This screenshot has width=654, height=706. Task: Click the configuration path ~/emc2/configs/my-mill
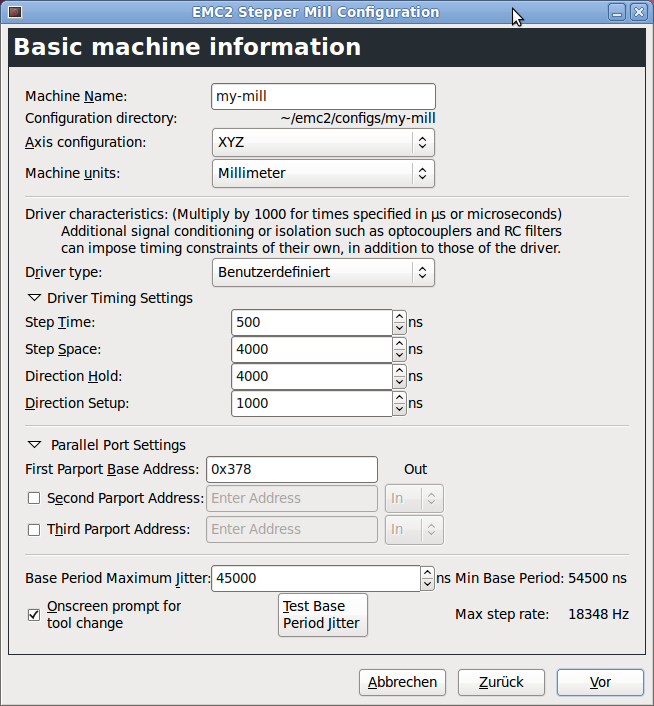click(x=358, y=118)
